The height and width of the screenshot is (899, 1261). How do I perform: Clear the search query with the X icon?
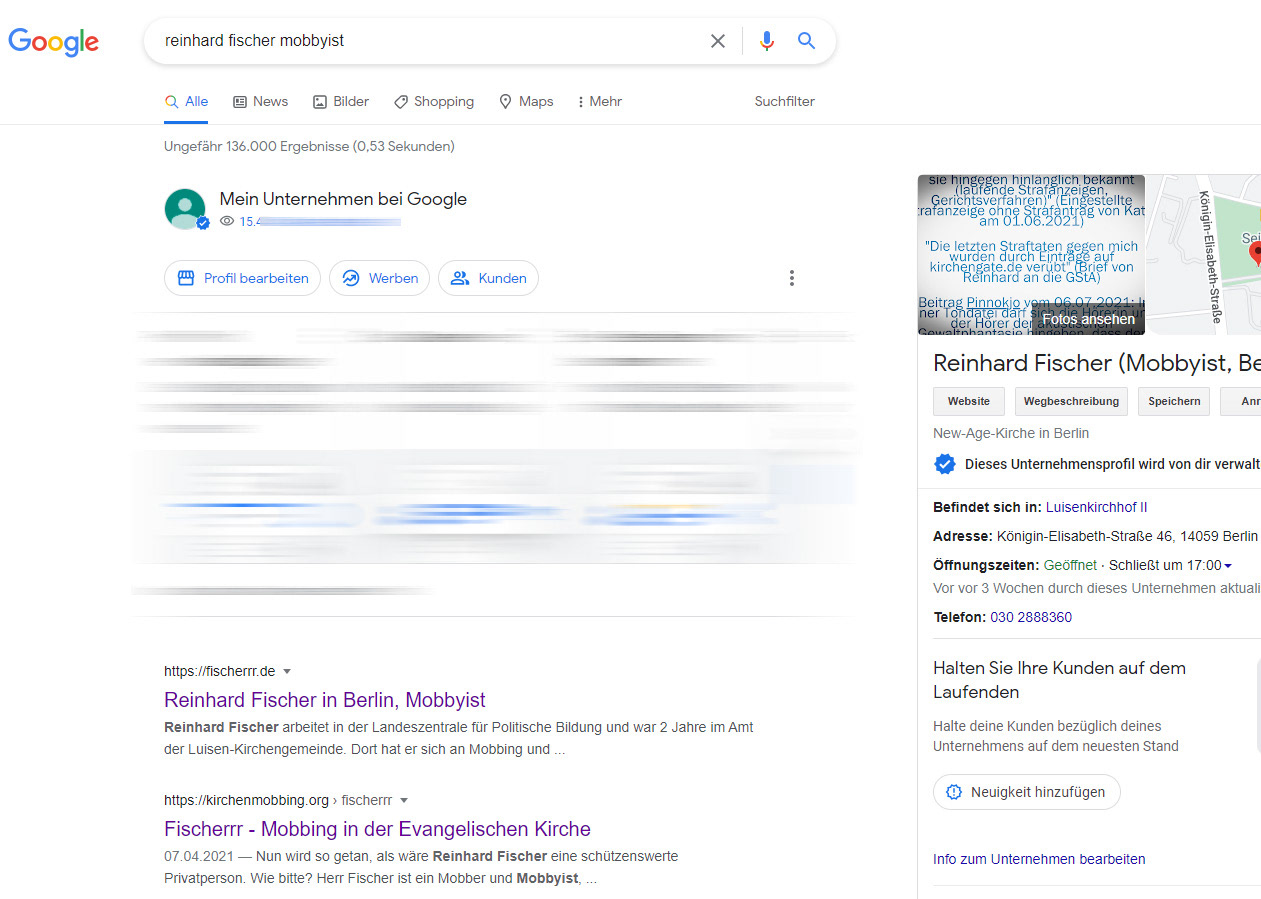click(x=718, y=41)
